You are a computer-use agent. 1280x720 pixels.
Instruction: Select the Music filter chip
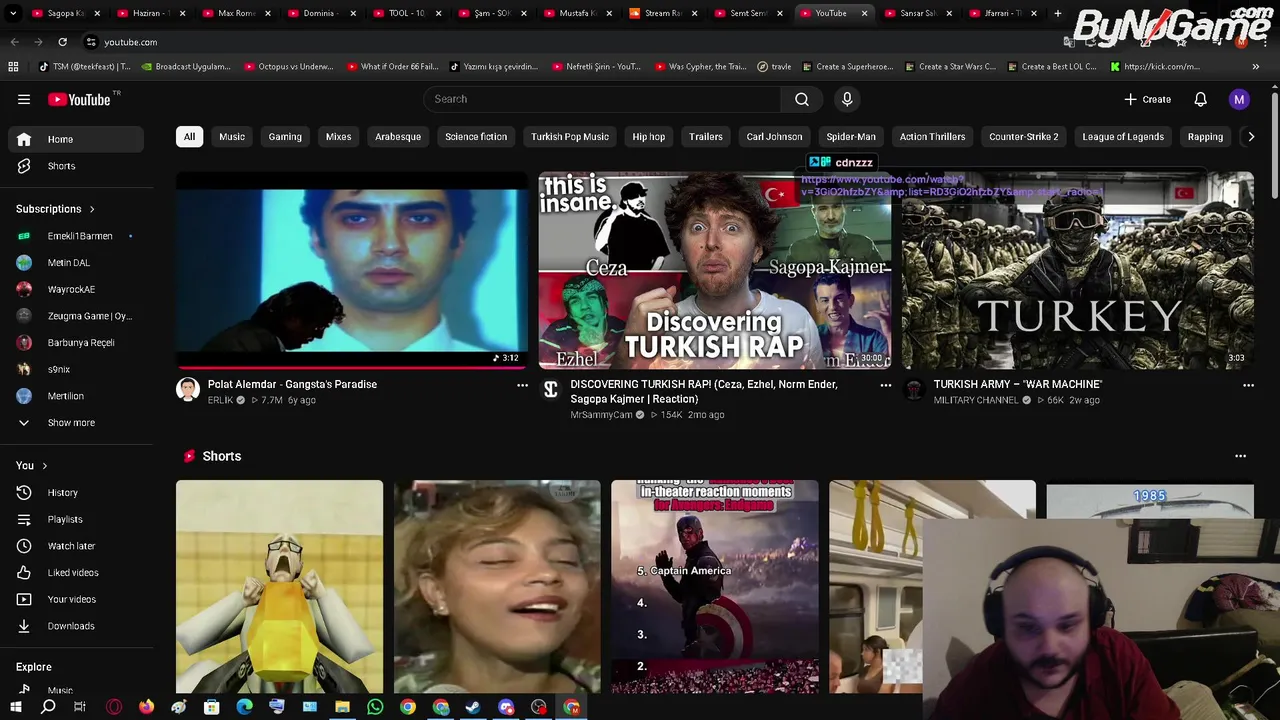click(x=232, y=137)
